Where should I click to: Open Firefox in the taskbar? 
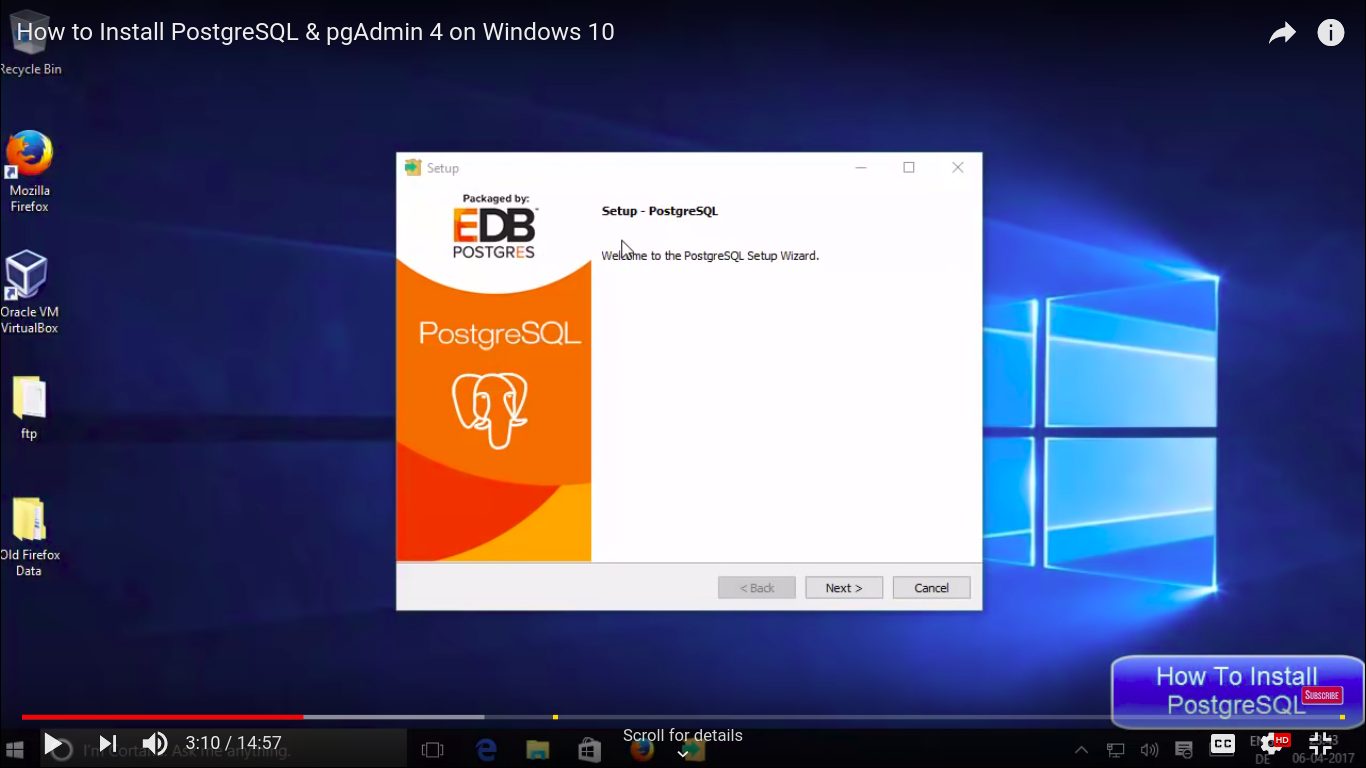click(642, 749)
